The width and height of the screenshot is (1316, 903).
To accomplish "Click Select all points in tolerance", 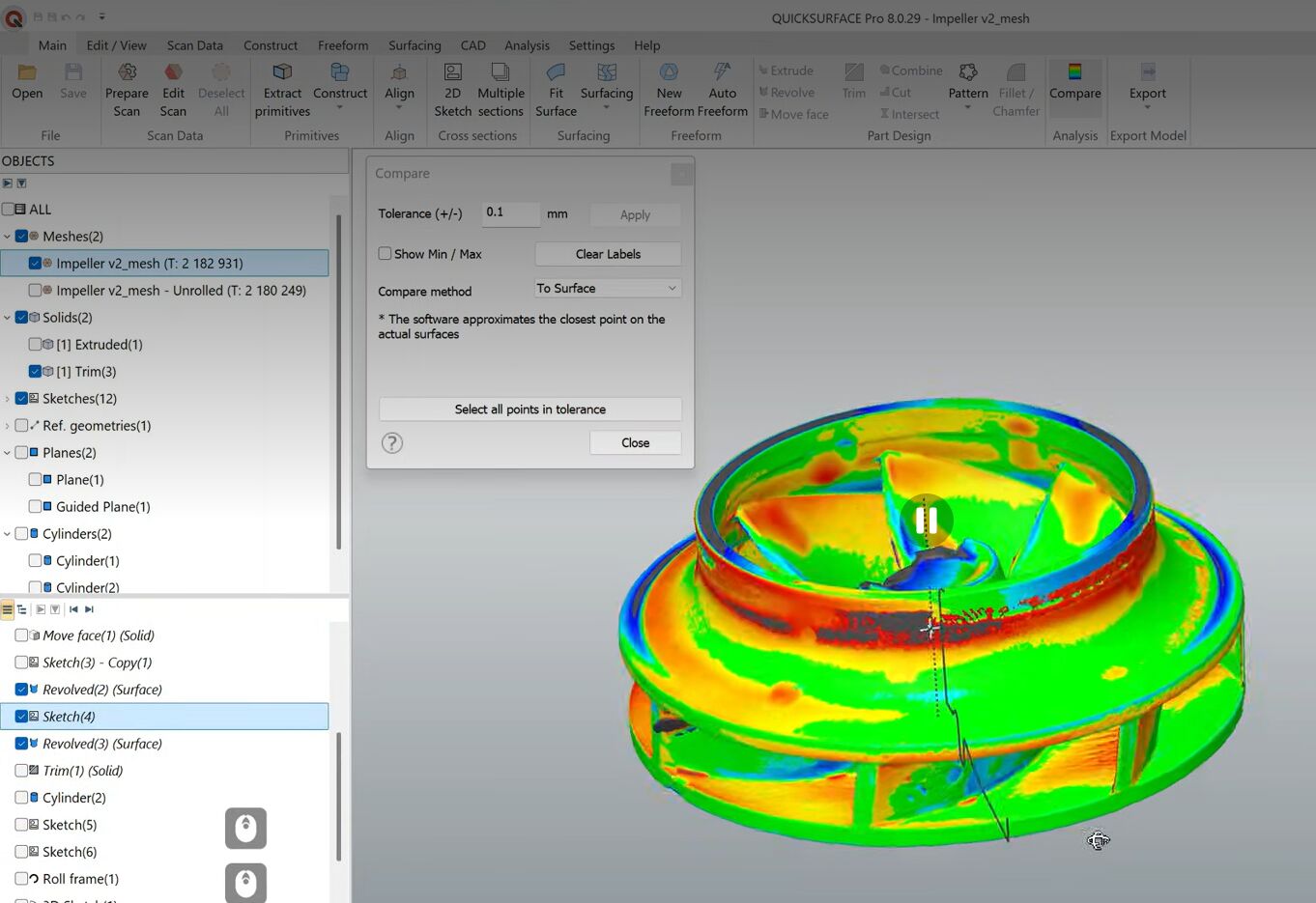I will coord(530,409).
